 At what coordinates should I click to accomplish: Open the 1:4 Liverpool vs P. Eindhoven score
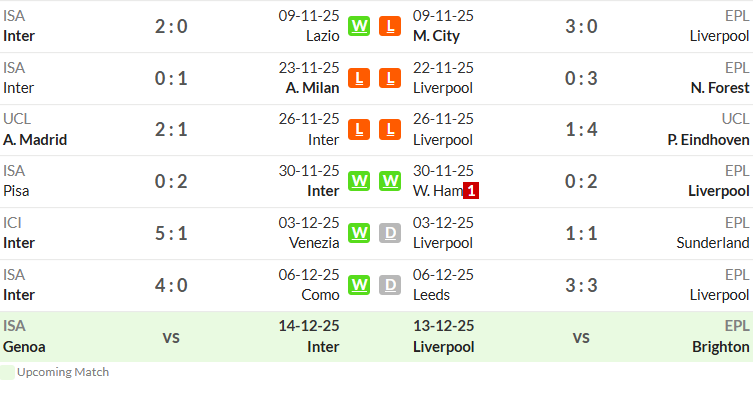point(581,130)
